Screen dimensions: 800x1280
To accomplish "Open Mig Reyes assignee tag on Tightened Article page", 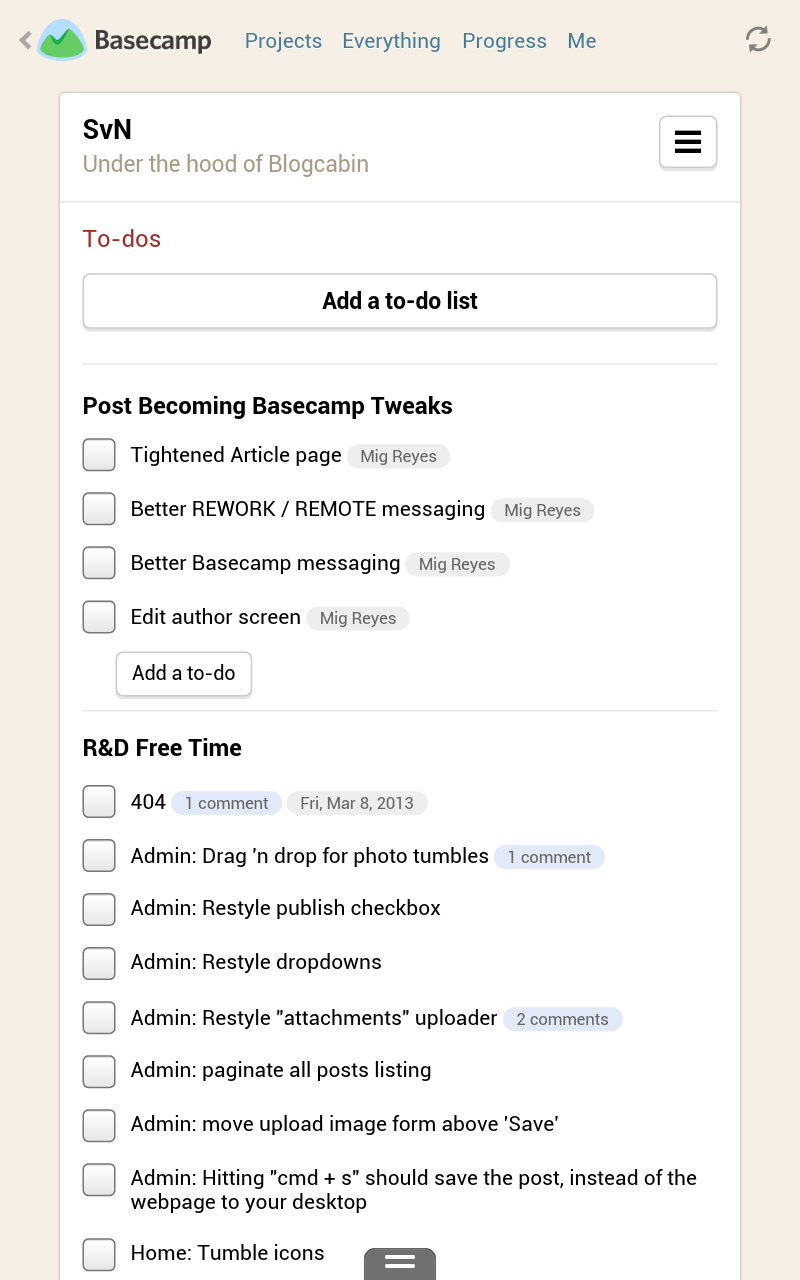I will [398, 456].
